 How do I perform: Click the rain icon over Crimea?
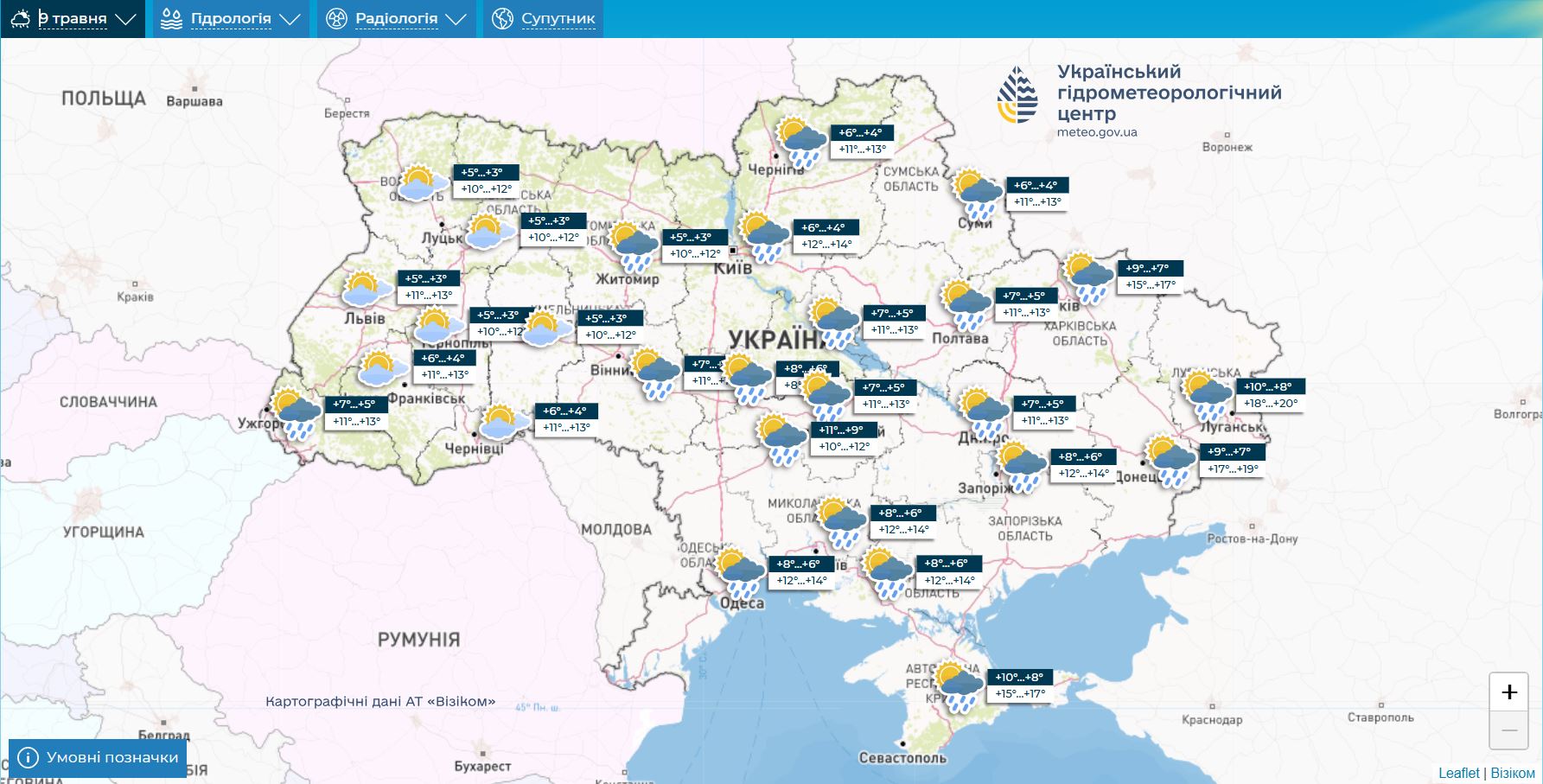pyautogui.click(x=960, y=686)
